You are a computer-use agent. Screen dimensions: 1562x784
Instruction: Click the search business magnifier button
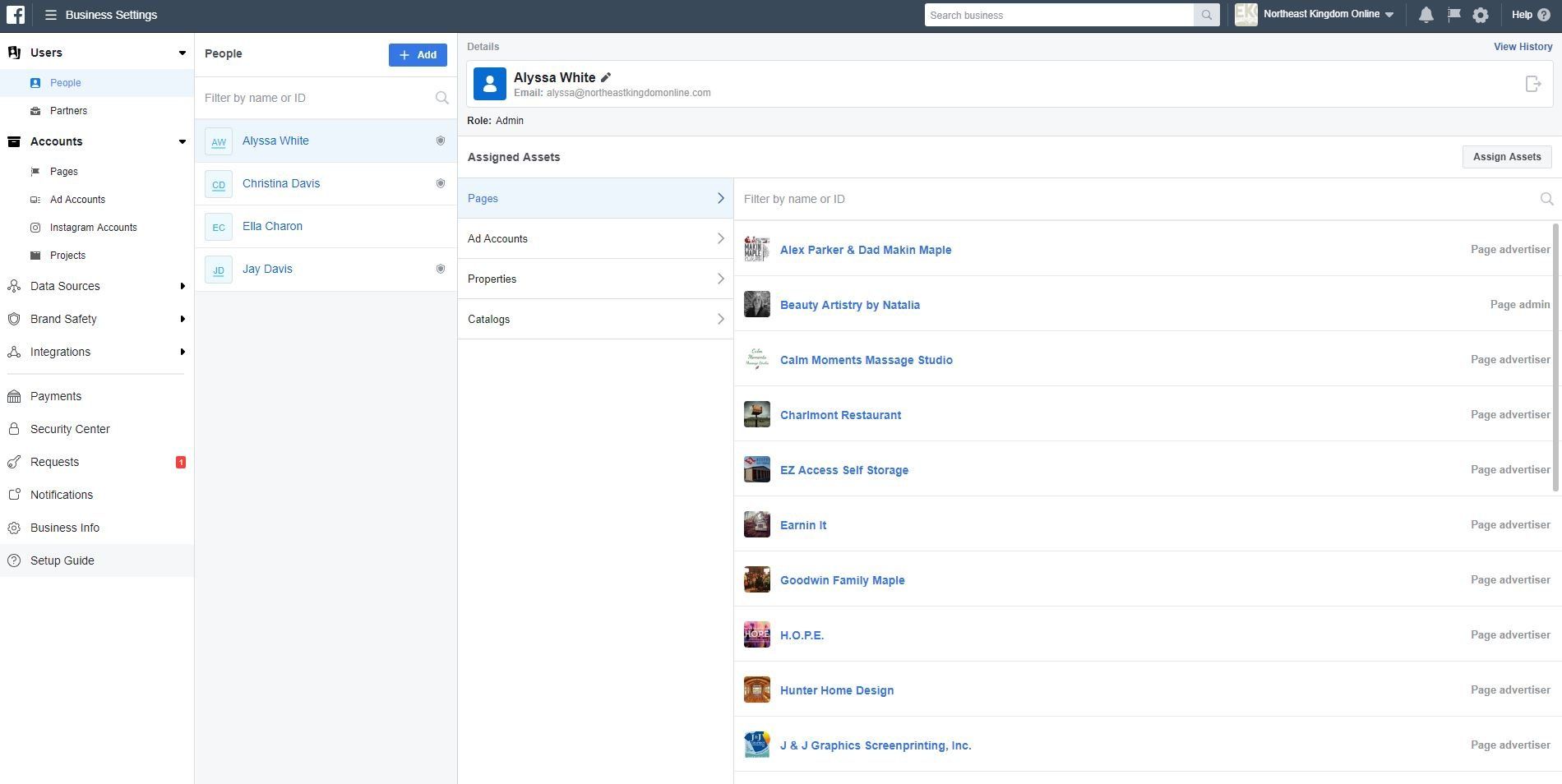1206,15
